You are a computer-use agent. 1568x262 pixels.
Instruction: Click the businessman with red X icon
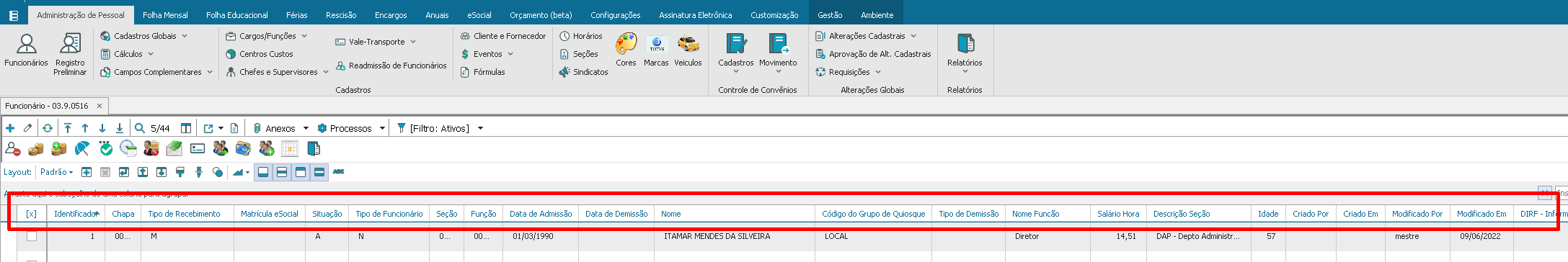151,149
